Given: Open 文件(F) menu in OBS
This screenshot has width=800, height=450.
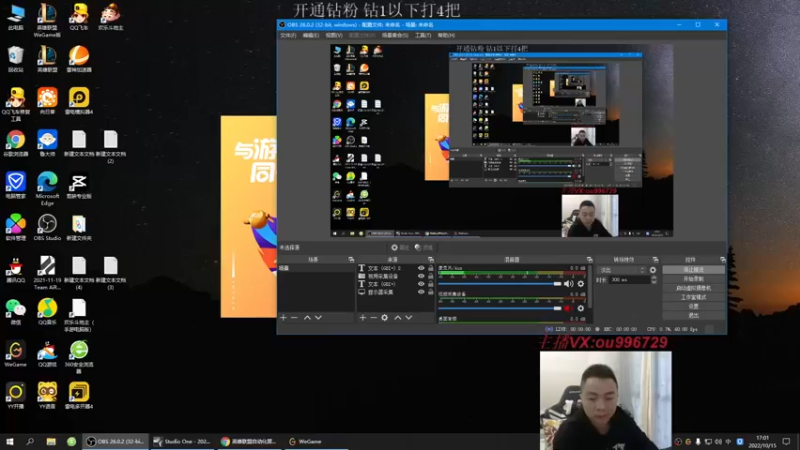Looking at the screenshot, I should point(288,35).
